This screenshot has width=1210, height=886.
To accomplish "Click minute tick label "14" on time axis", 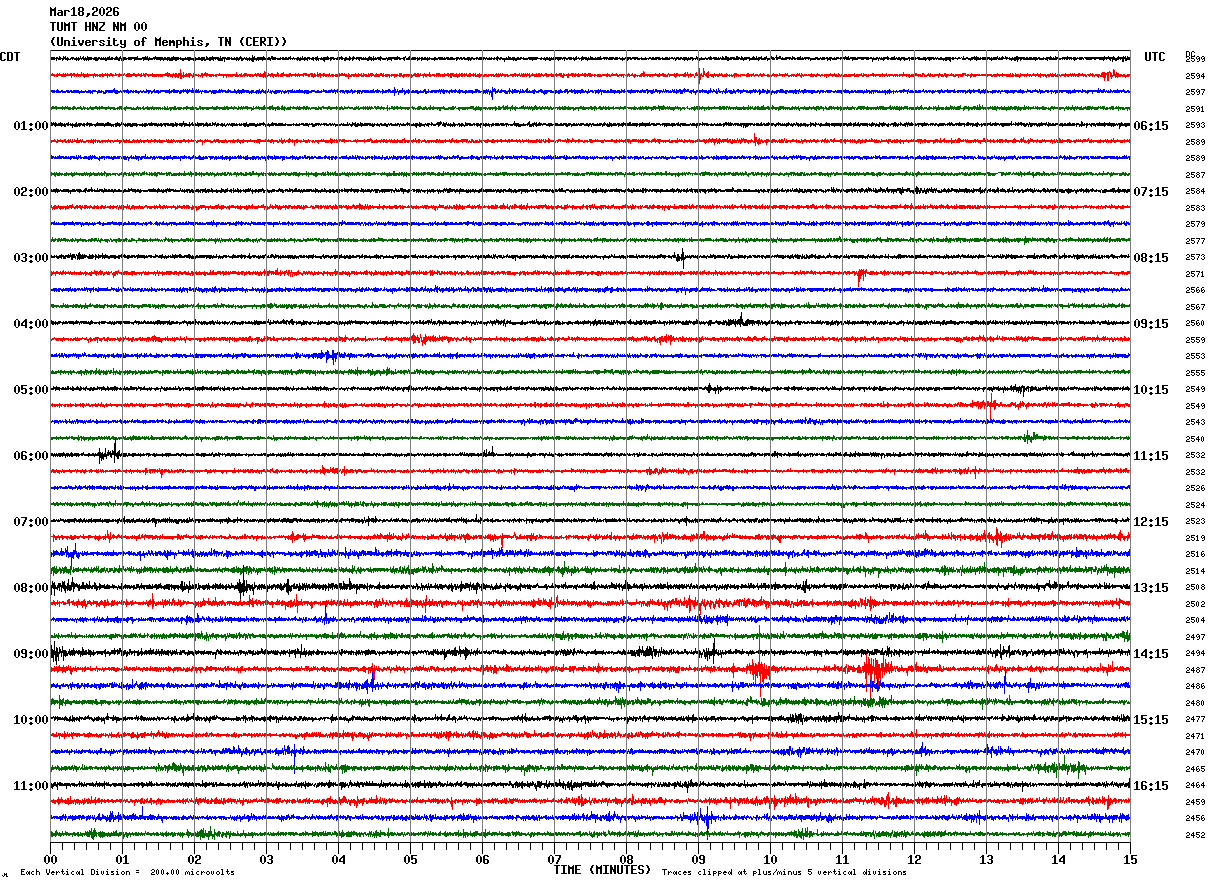I will click(x=1058, y=859).
